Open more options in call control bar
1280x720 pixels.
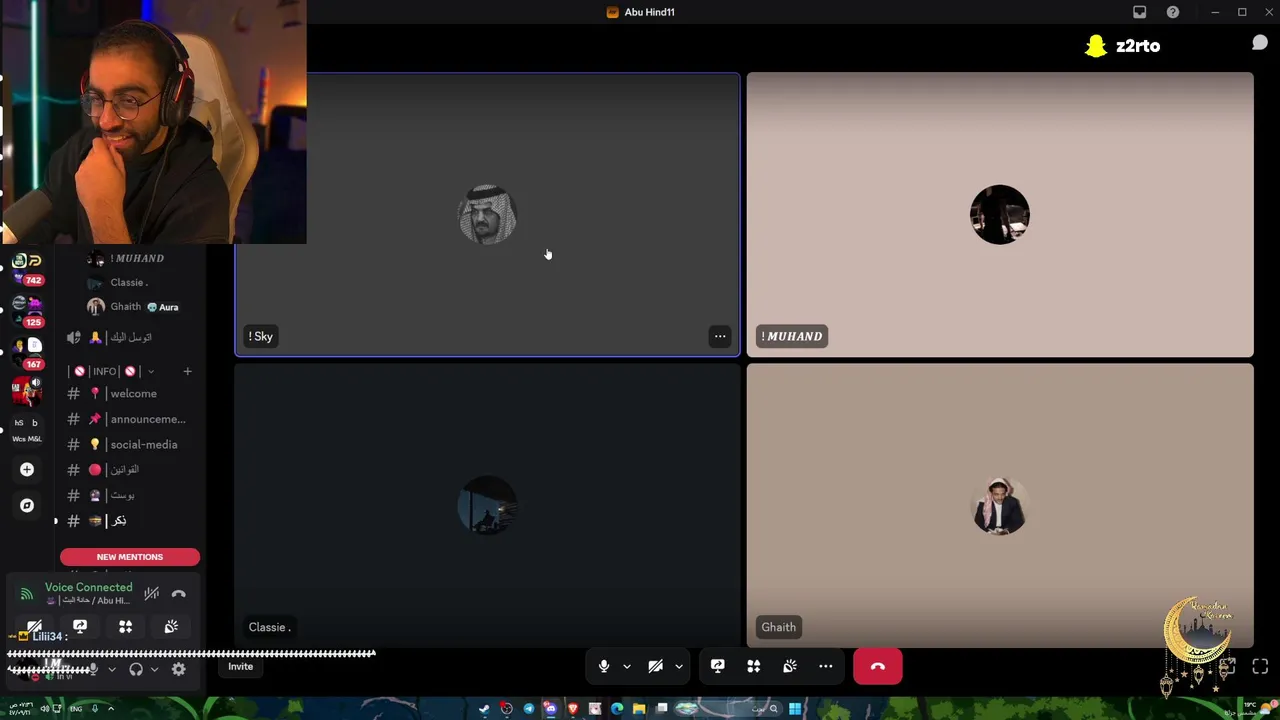click(826, 667)
